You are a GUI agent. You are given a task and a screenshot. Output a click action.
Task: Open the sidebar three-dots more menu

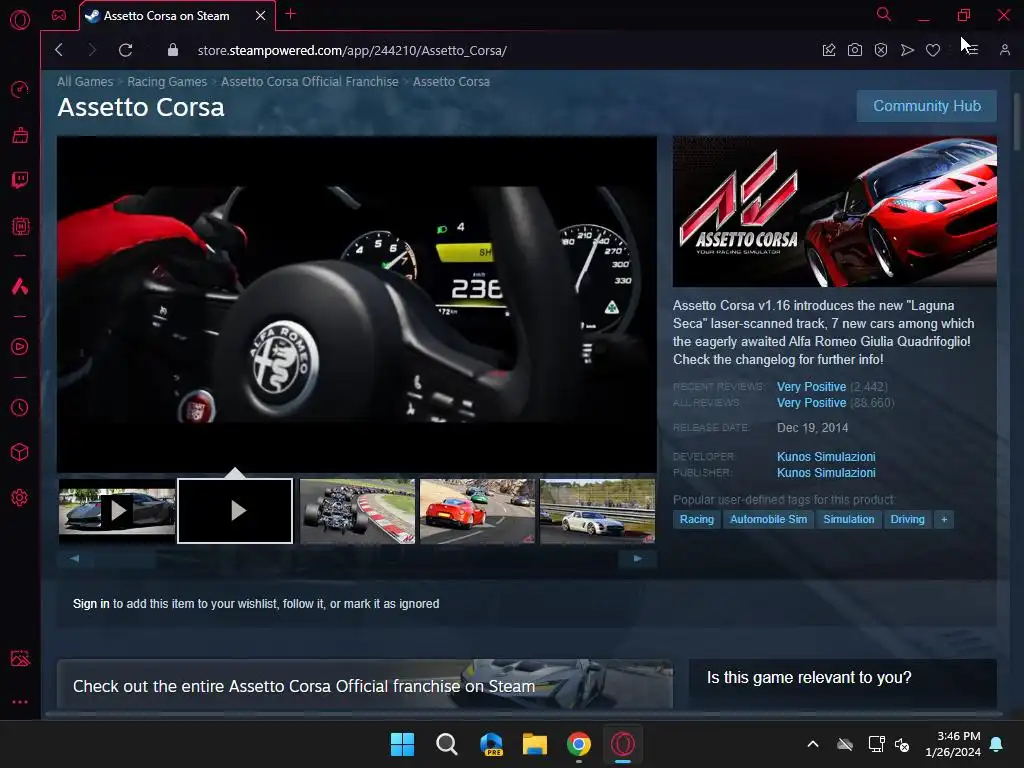point(20,702)
